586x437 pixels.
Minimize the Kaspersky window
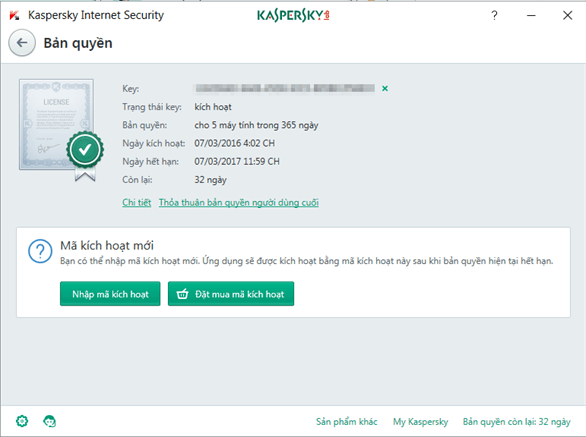[x=531, y=15]
